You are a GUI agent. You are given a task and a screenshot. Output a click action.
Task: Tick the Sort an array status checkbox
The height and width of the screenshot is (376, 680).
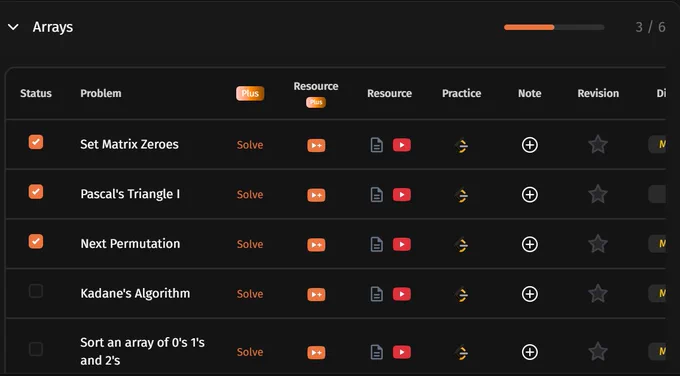pos(36,349)
